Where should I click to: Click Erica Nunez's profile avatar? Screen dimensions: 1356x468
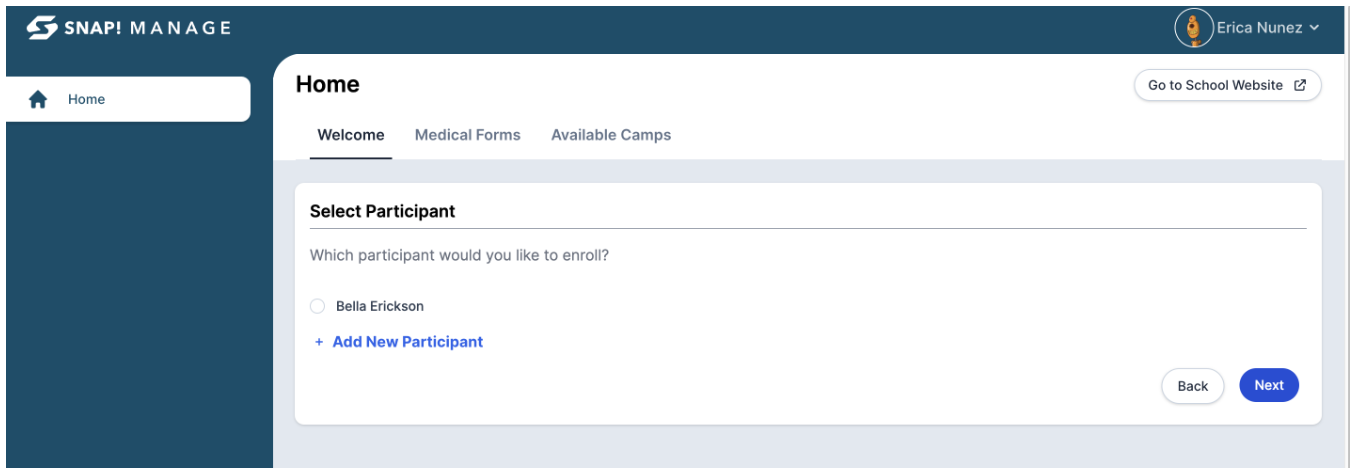(x=1193, y=28)
